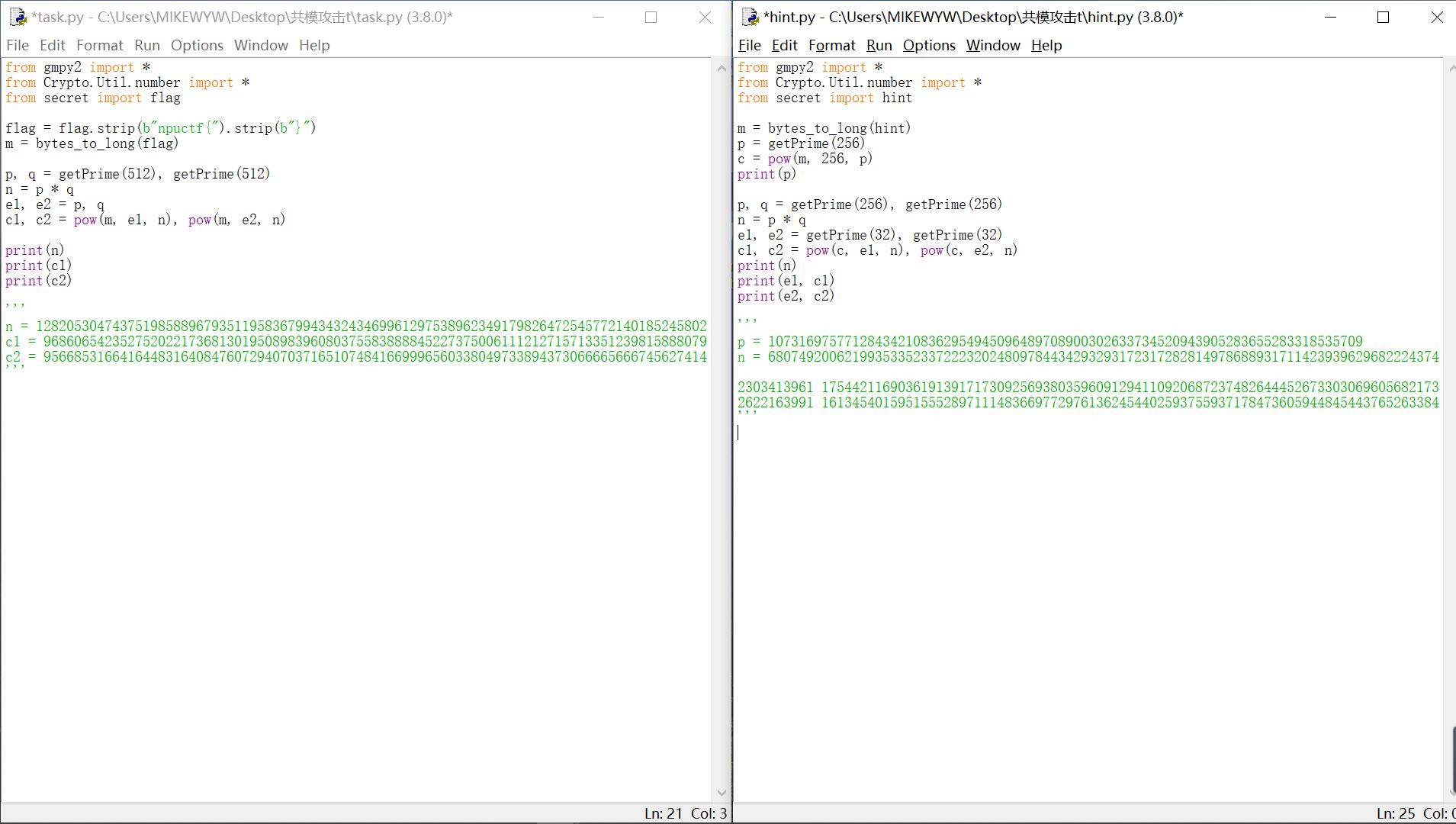Close the hint.py window
Screen dimensions: 1456x824
click(x=1437, y=17)
